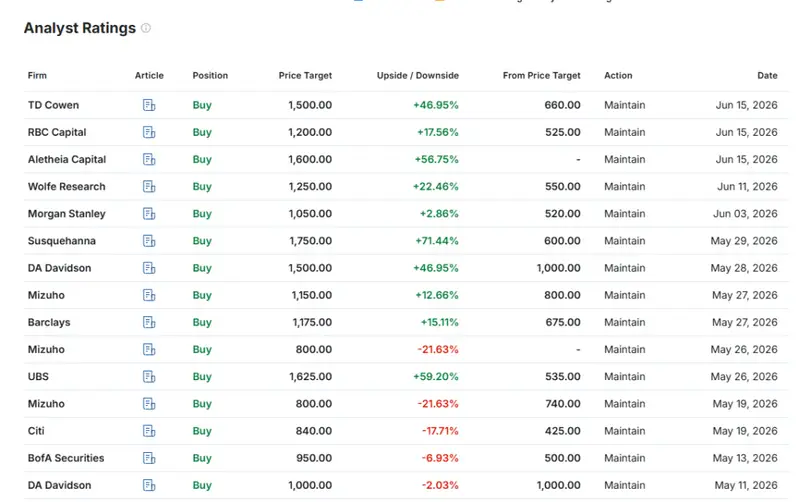
Task: Select the UBS firm name
Action: tap(38, 377)
